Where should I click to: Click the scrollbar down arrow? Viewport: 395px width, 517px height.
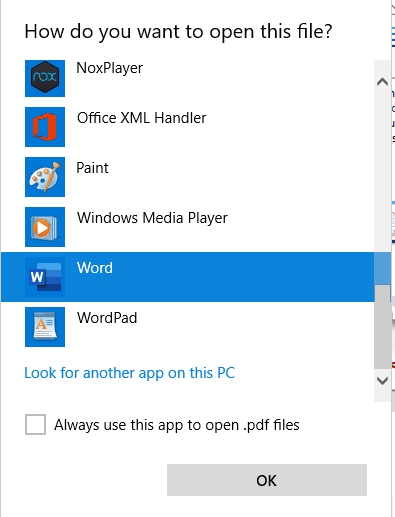(x=382, y=380)
